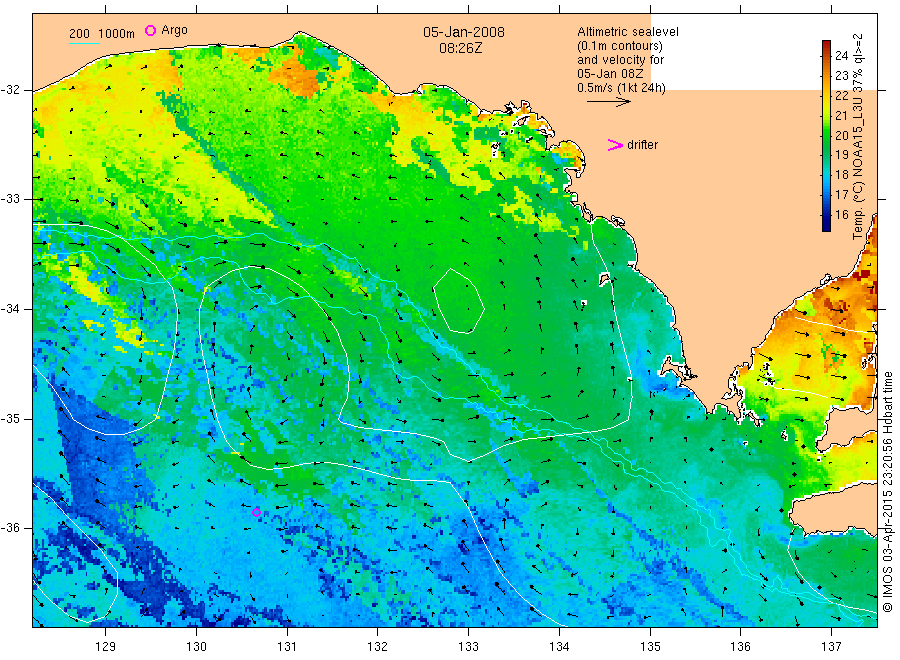
Task: Click the cyan depth contour legend line
Action: 84,43
